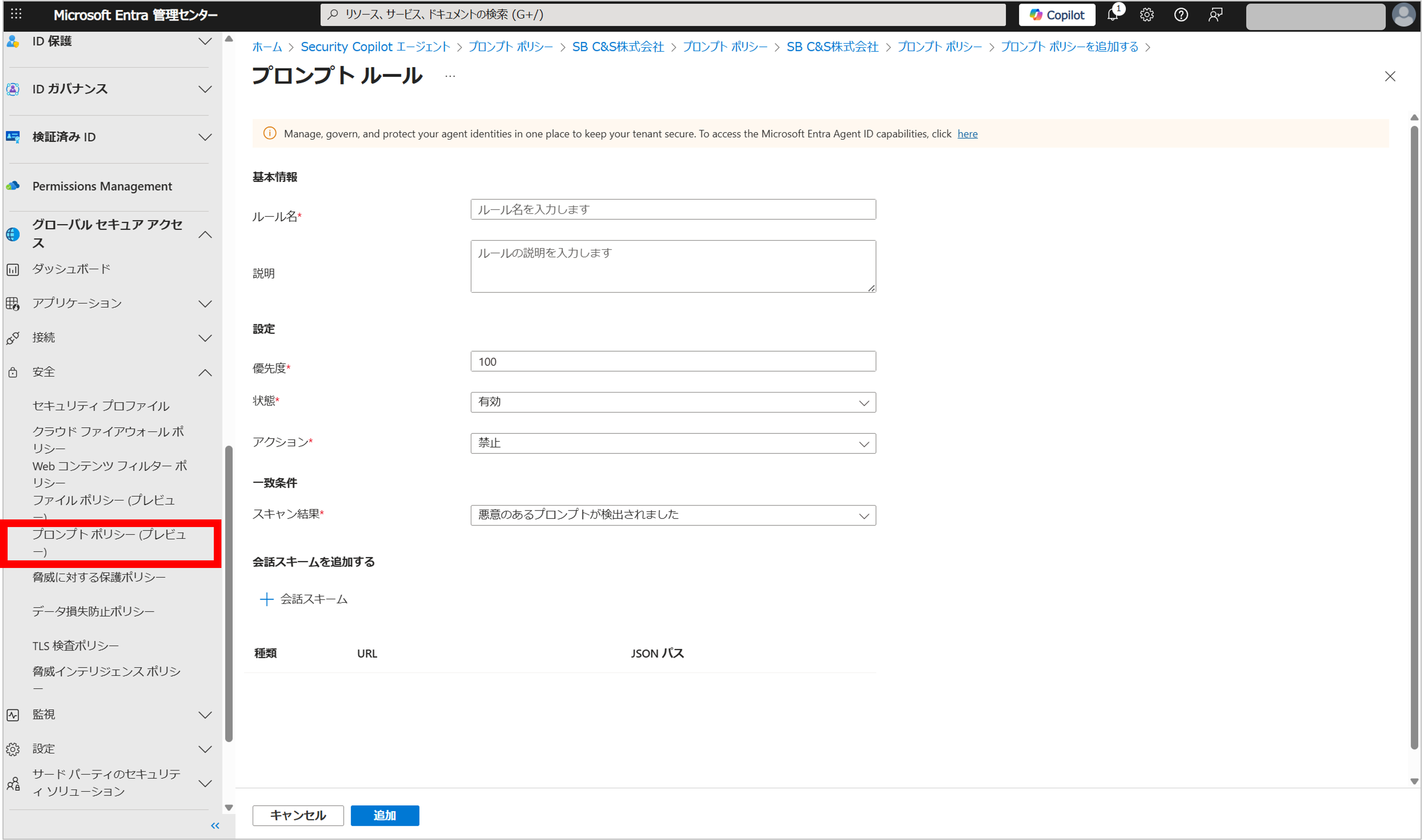The width and height of the screenshot is (1422, 840).
Task: Collapse the sidebar with double-chevron icon
Action: point(215,825)
